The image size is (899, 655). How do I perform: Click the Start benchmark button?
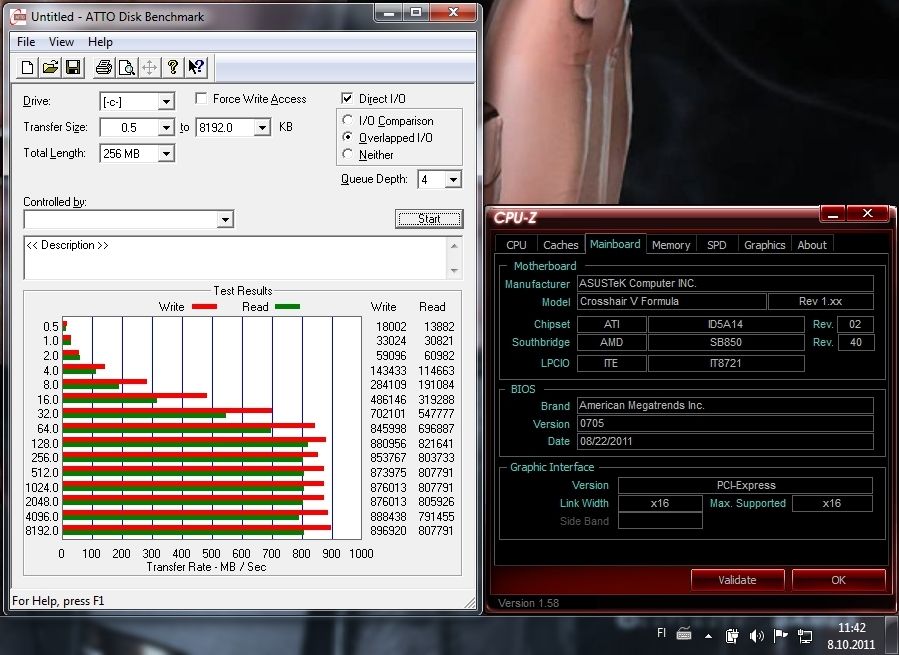tap(429, 219)
